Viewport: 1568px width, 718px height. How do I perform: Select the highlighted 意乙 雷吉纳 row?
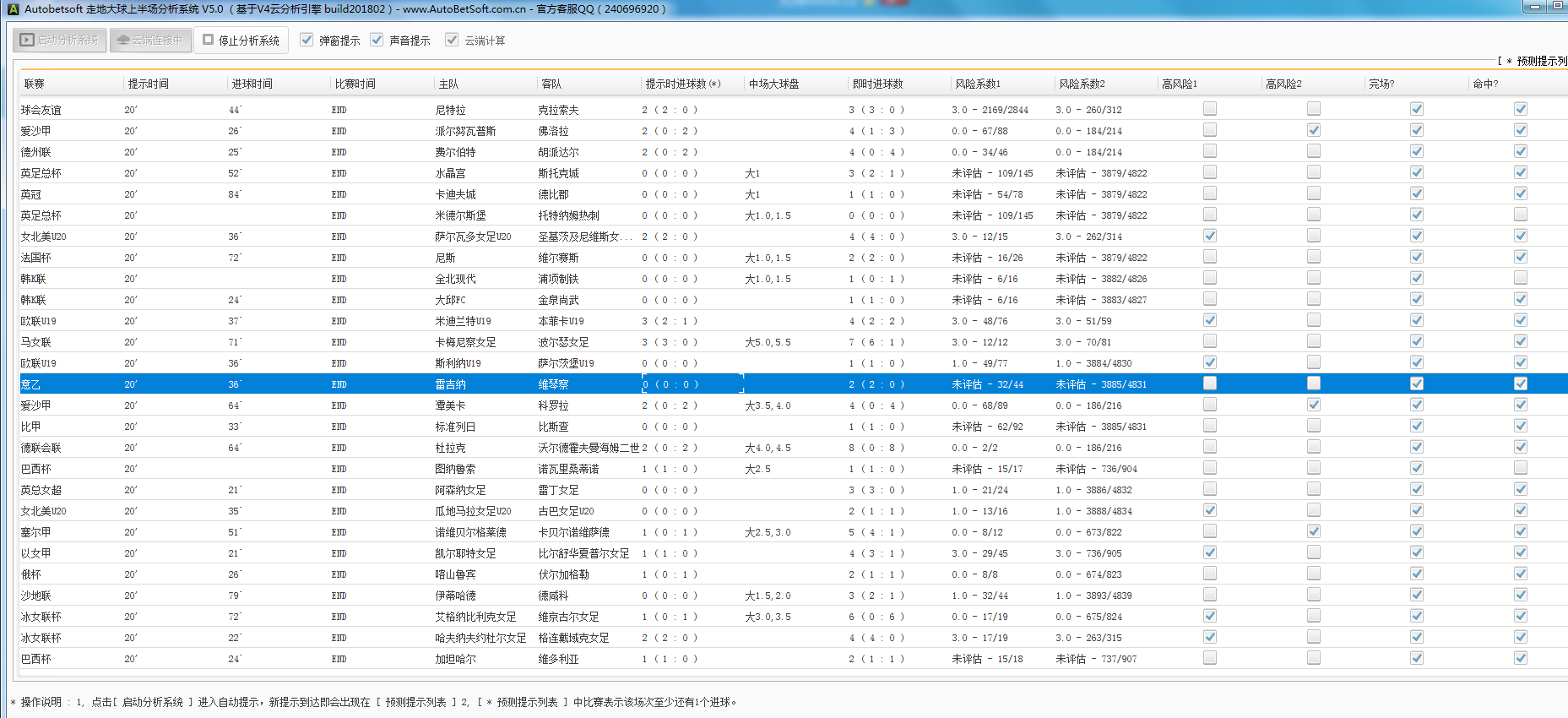[450, 384]
